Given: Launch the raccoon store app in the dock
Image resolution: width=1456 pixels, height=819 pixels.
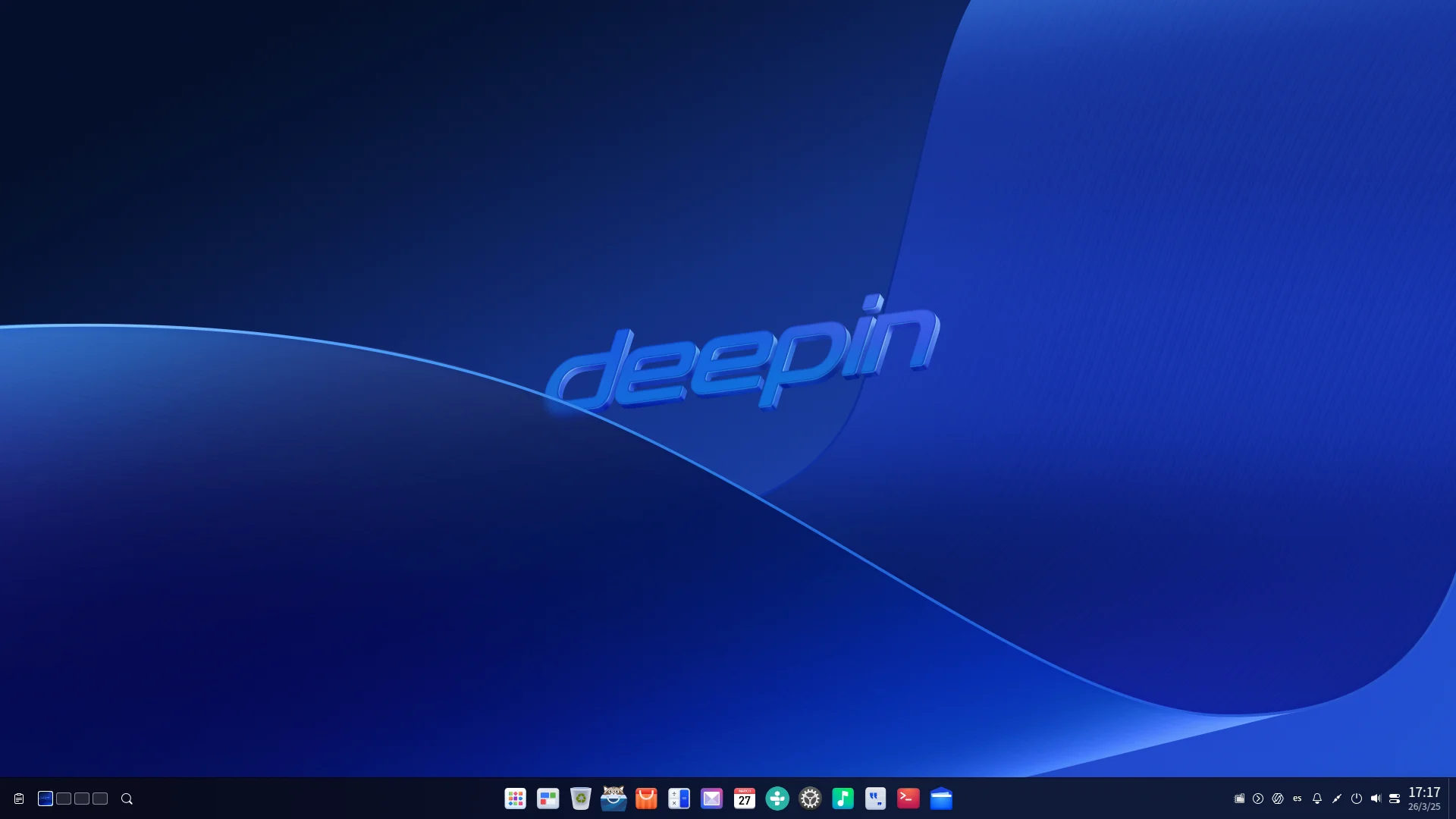Looking at the screenshot, I should (613, 798).
